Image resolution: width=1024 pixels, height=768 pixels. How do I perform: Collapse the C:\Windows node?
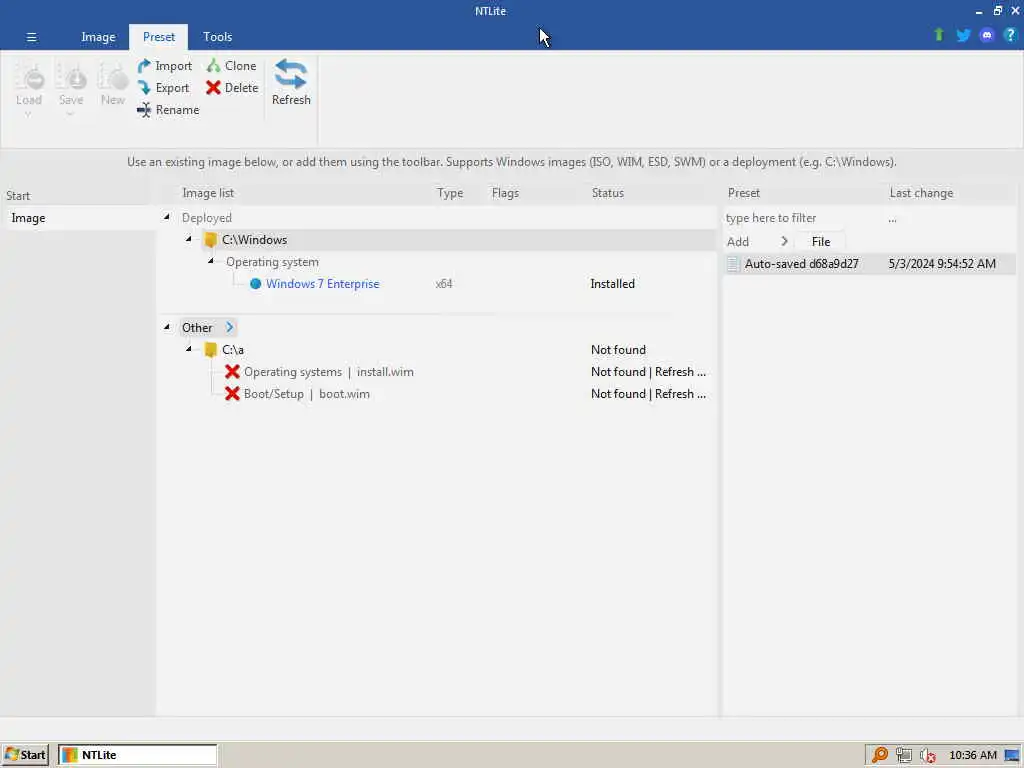point(188,239)
